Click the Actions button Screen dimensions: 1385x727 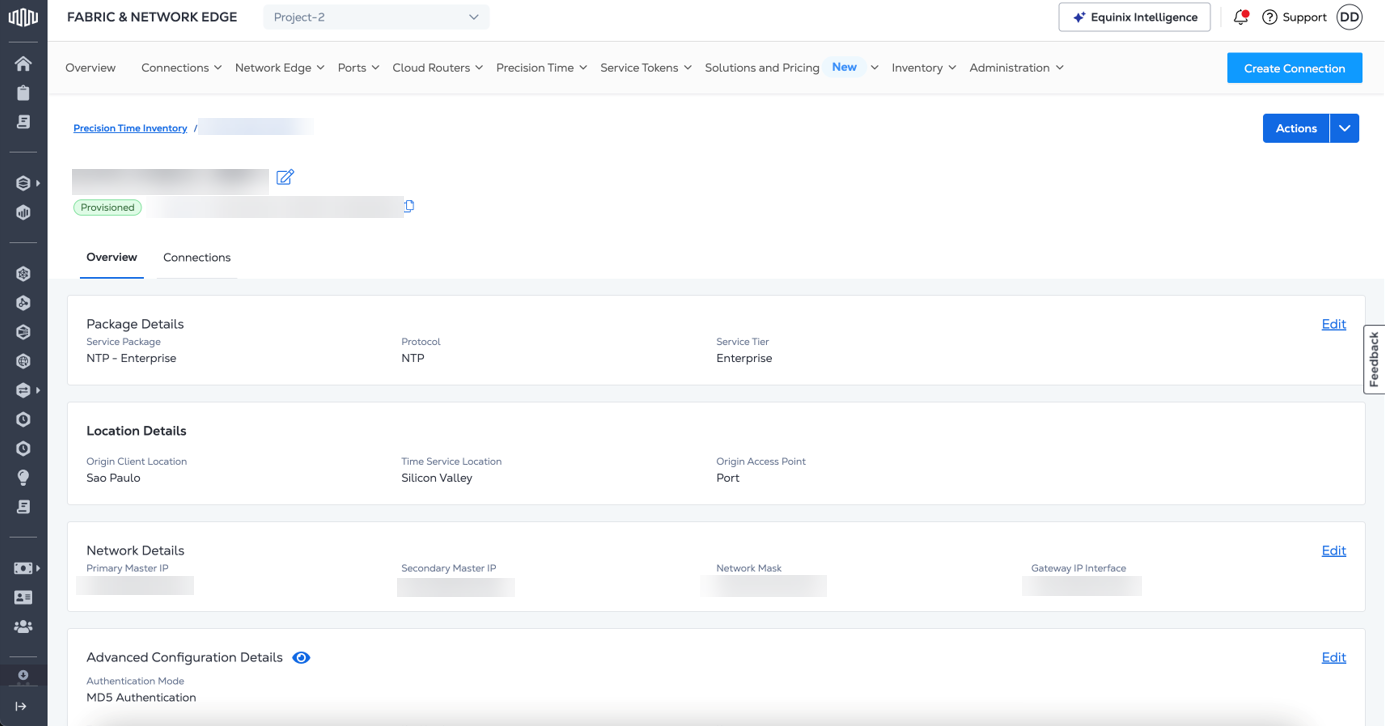[x=1296, y=128]
